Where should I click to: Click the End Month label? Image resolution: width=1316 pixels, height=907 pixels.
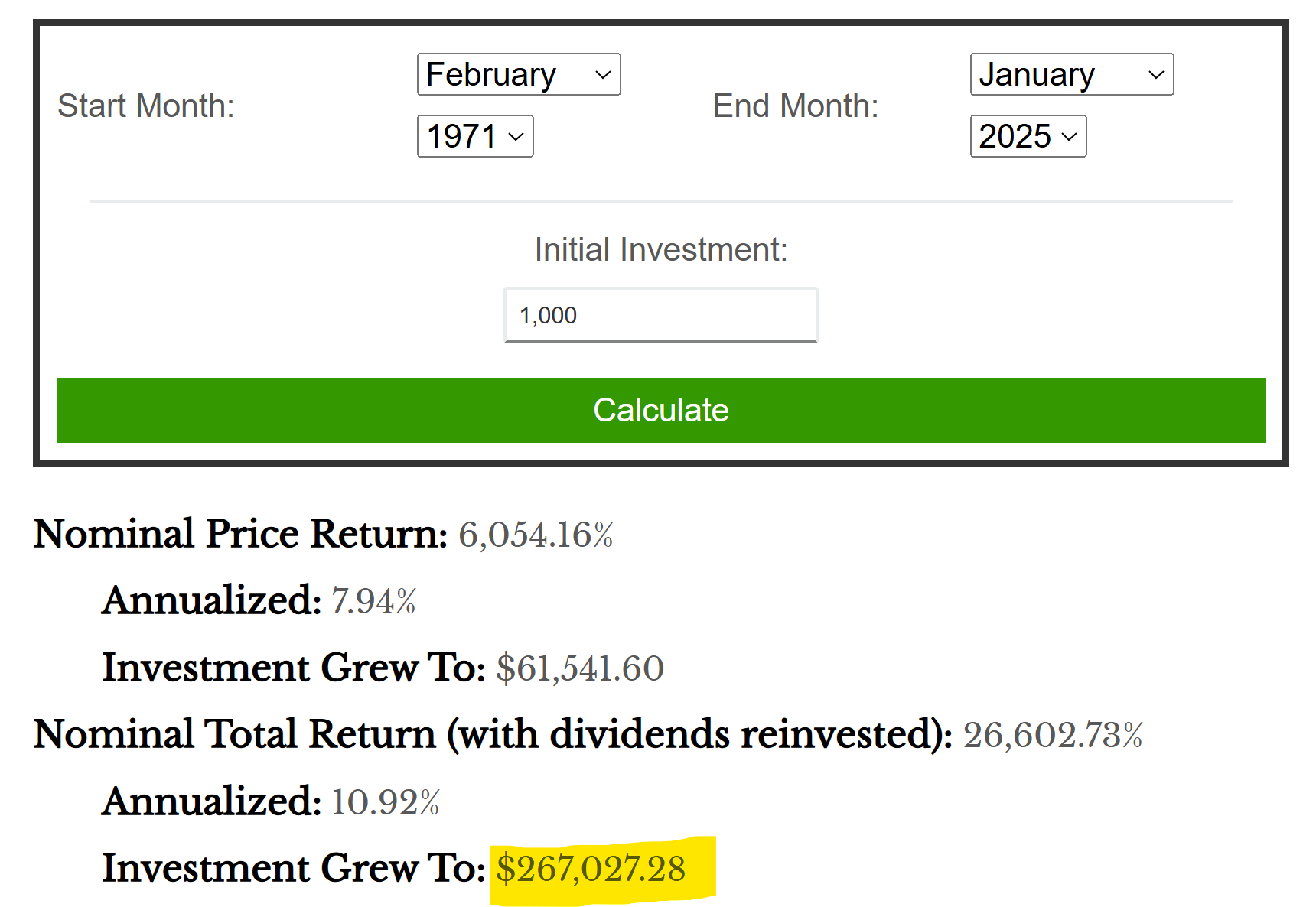click(x=796, y=106)
